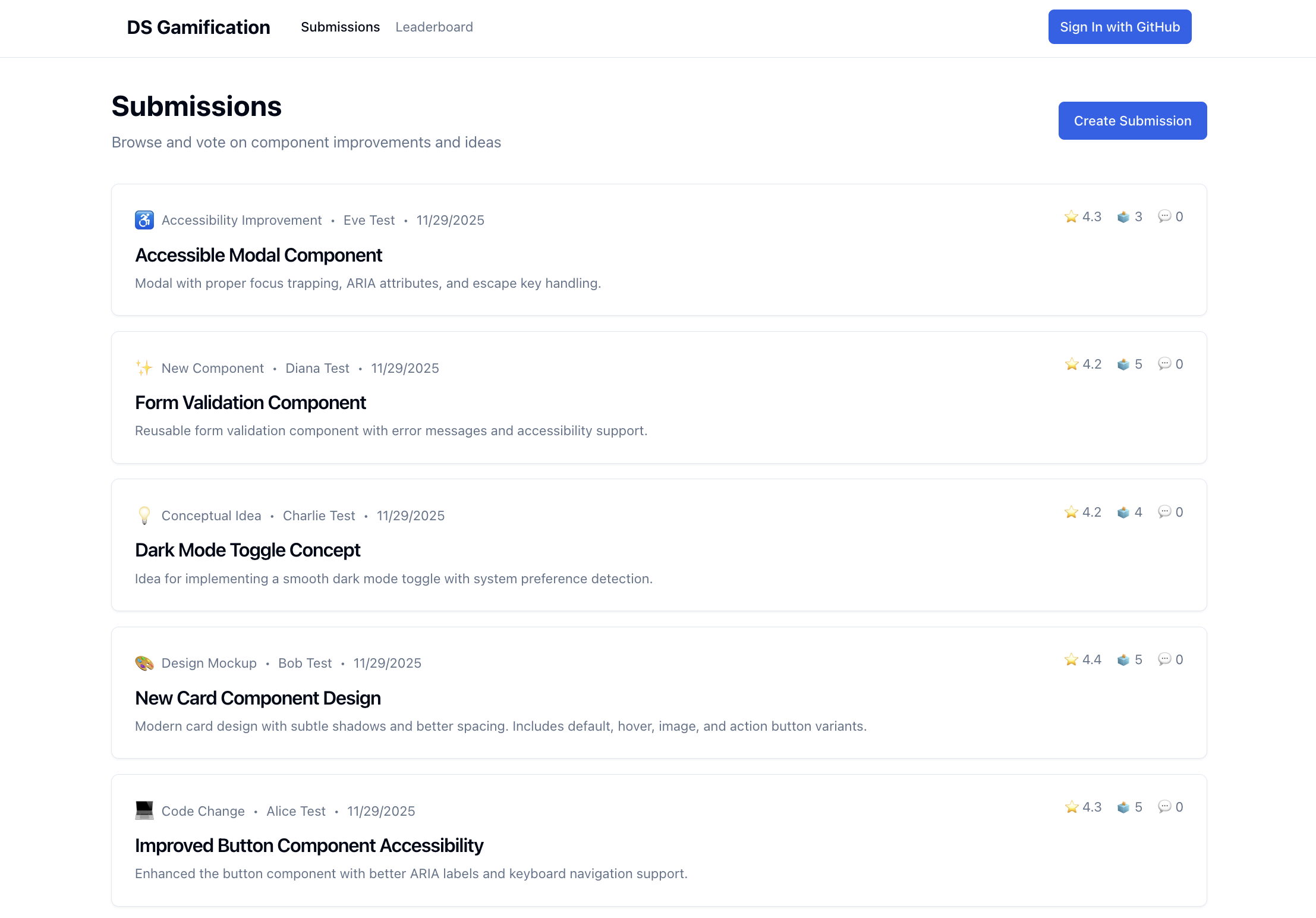Viewport: 1316px width, 918px height.
Task: Open the New Card Component Design title
Action: [258, 698]
